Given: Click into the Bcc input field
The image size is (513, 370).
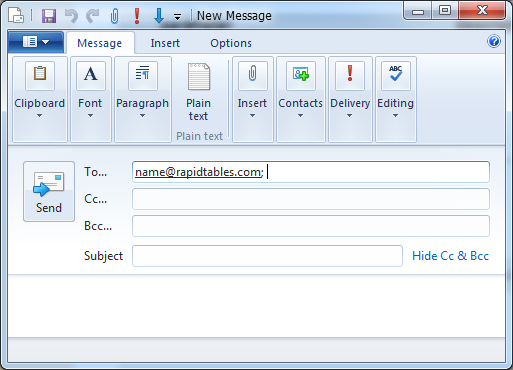Looking at the screenshot, I should [x=311, y=226].
